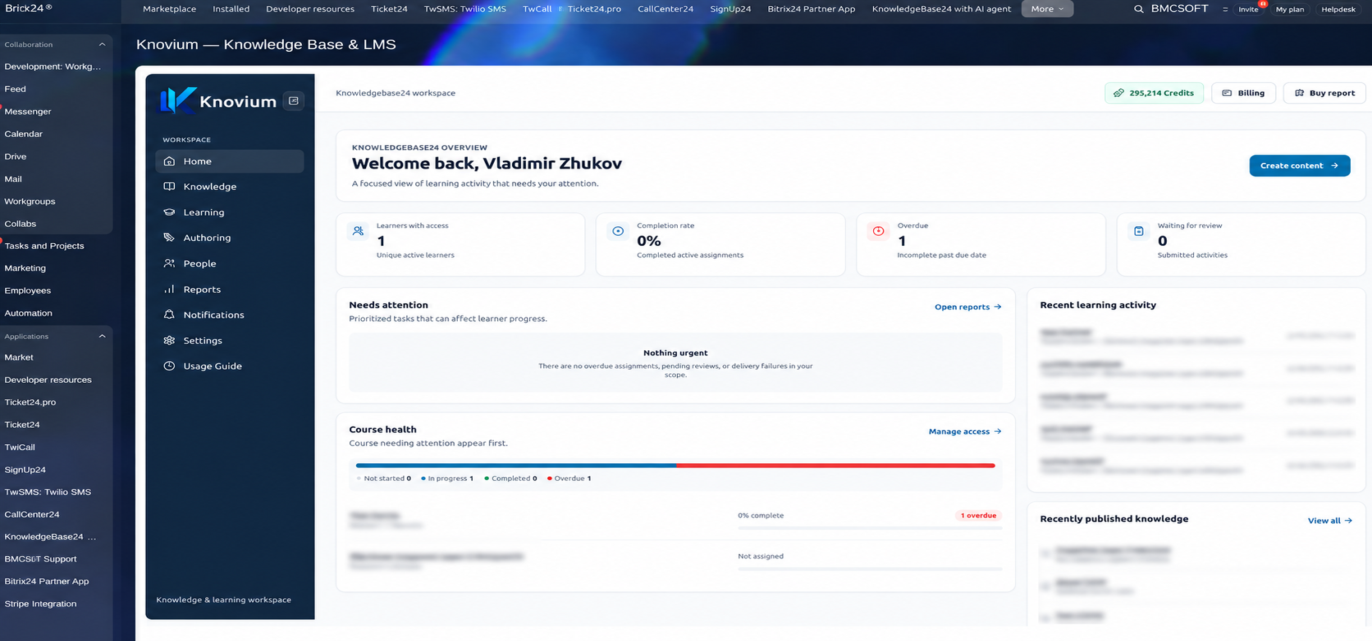This screenshot has width=1372, height=641.
Task: Click the Billing button
Action: click(1243, 93)
